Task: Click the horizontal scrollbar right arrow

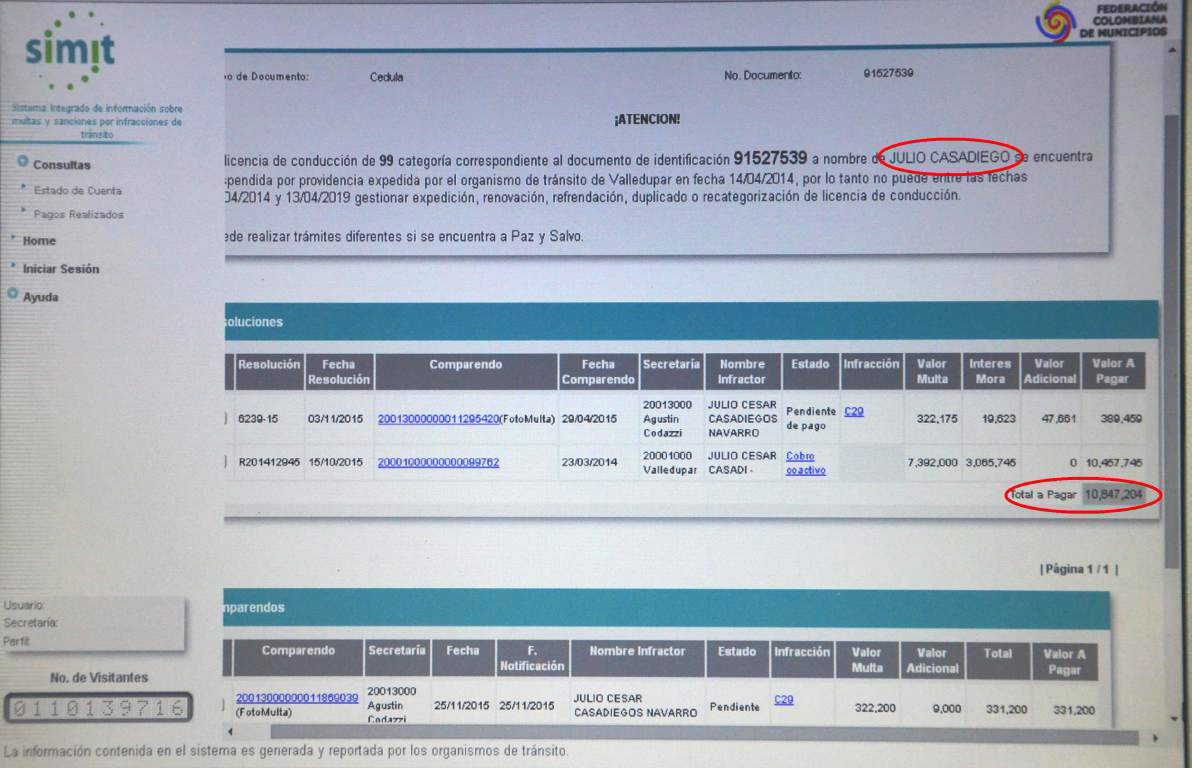Action: click(x=1156, y=737)
